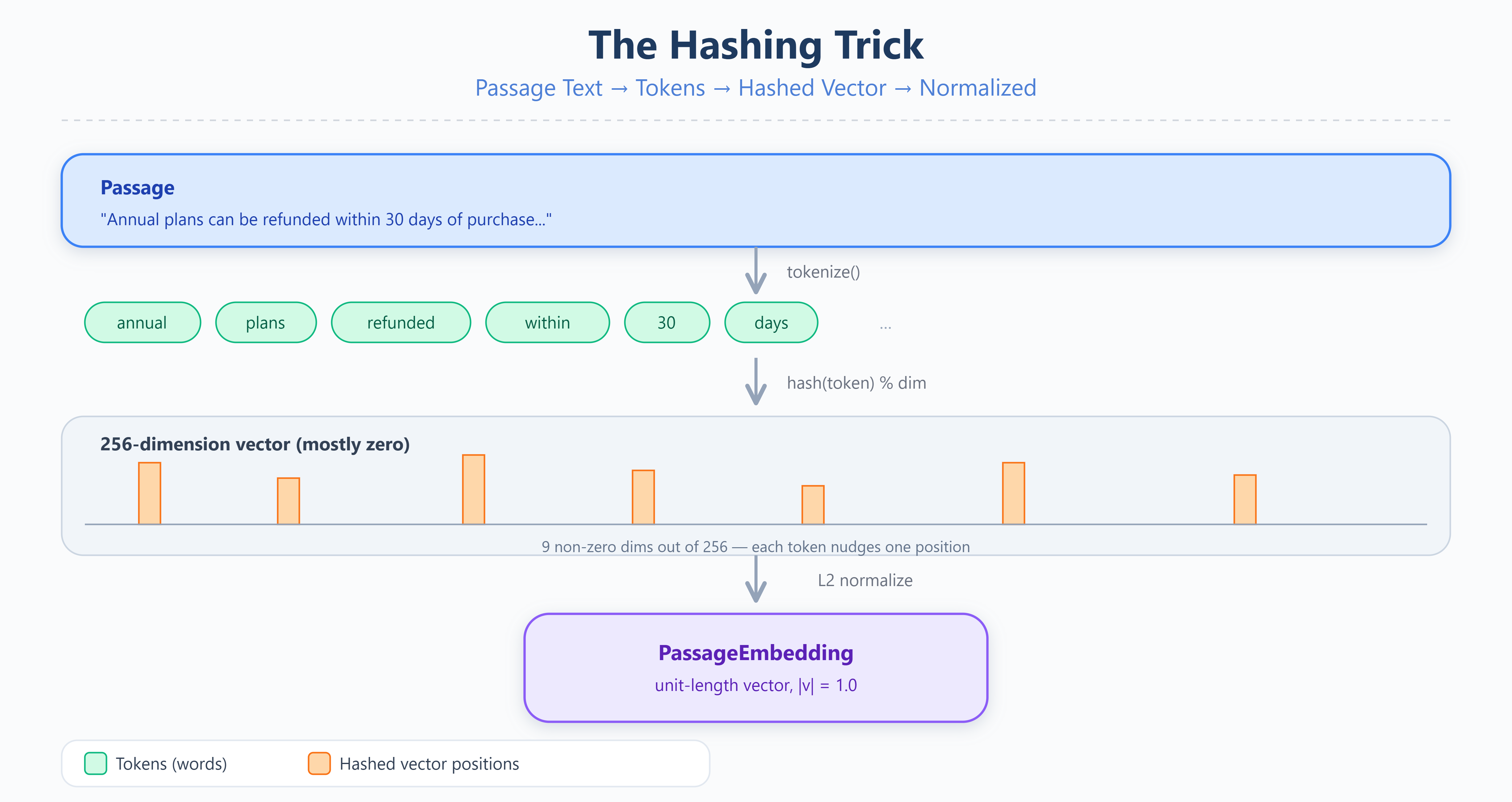This screenshot has width=1512, height=802.
Task: Click the 'annual' token pill
Action: pyautogui.click(x=143, y=322)
